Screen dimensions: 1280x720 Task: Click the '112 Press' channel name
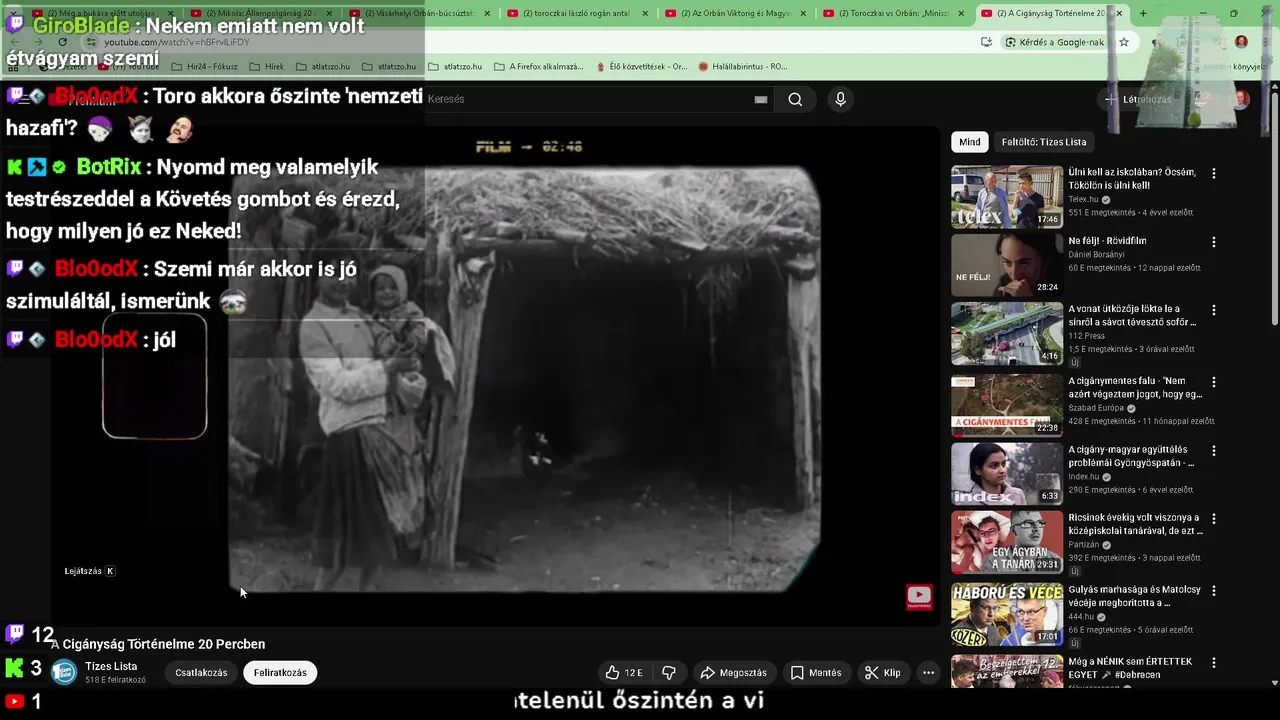(x=1086, y=336)
